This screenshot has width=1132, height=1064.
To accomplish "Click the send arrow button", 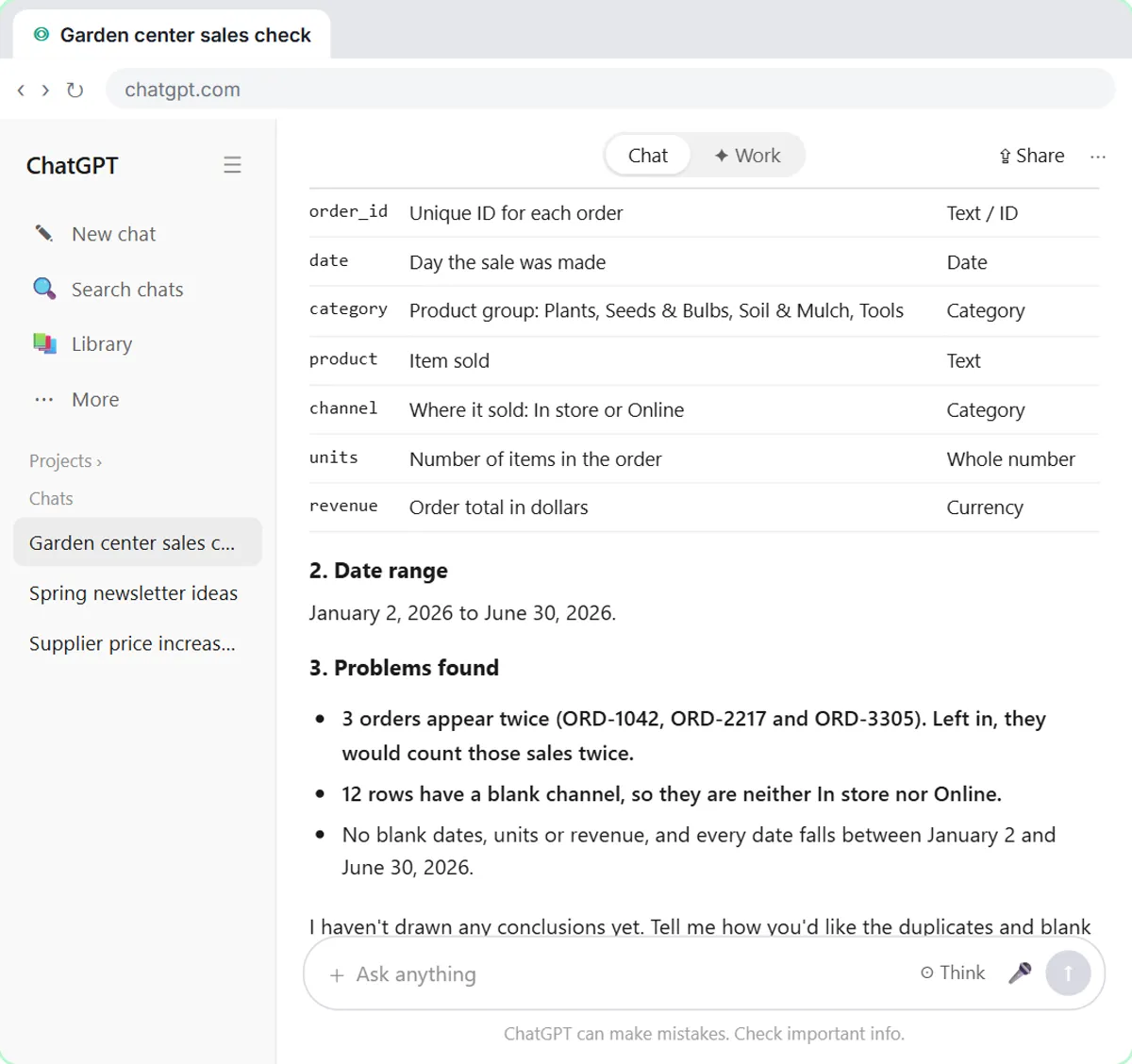I will coord(1069,973).
